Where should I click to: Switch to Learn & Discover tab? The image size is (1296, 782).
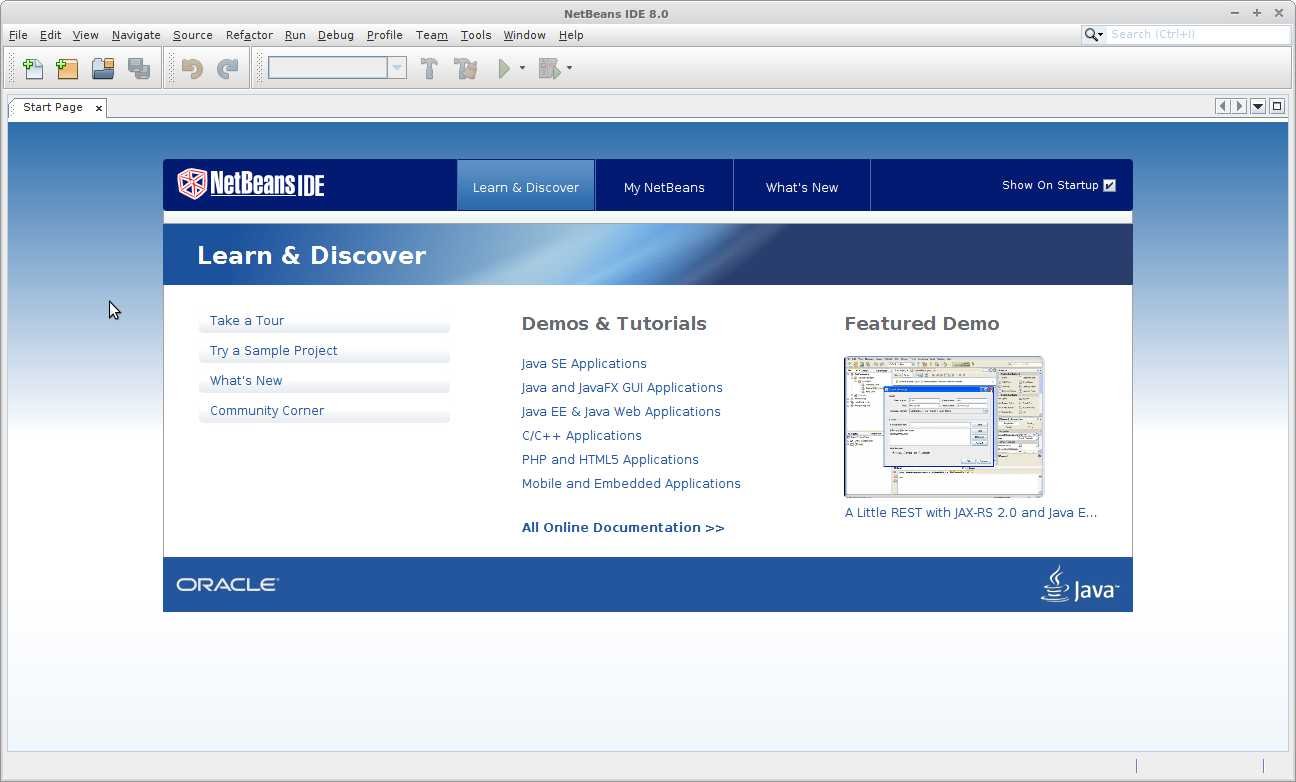tap(526, 186)
